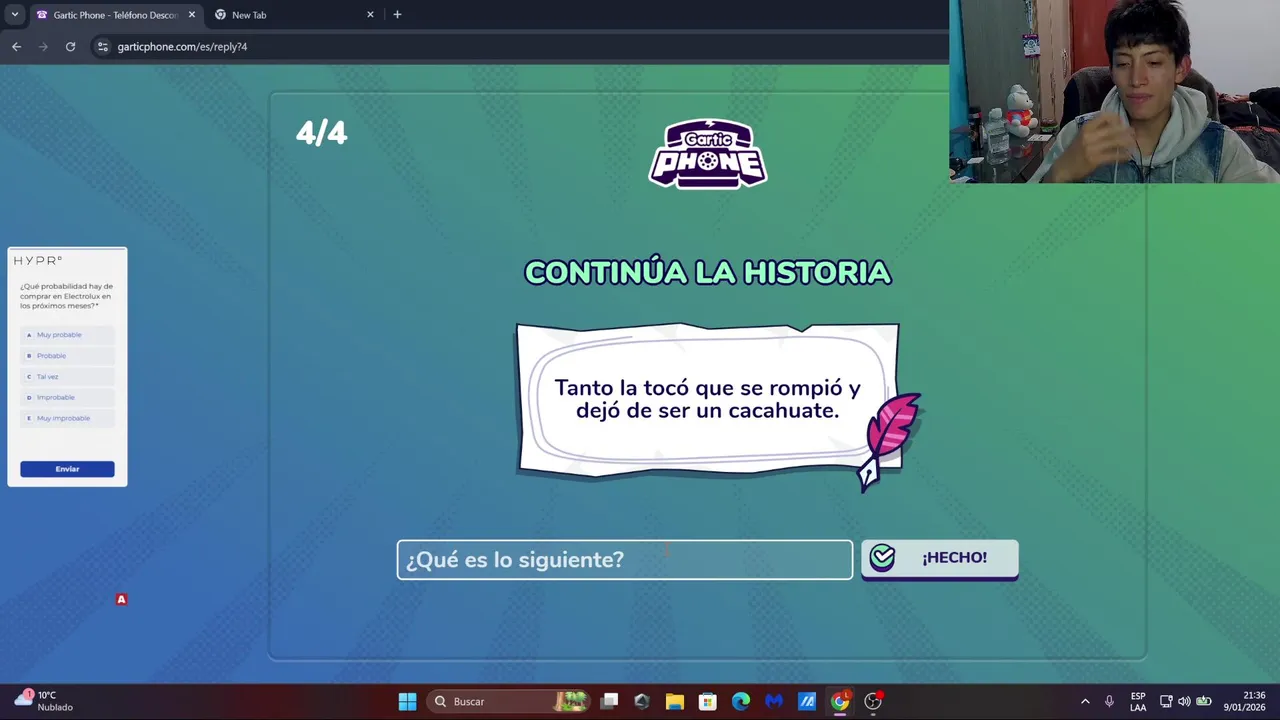Click the 4/4 round counter
The width and height of the screenshot is (1280, 720).
click(x=321, y=133)
